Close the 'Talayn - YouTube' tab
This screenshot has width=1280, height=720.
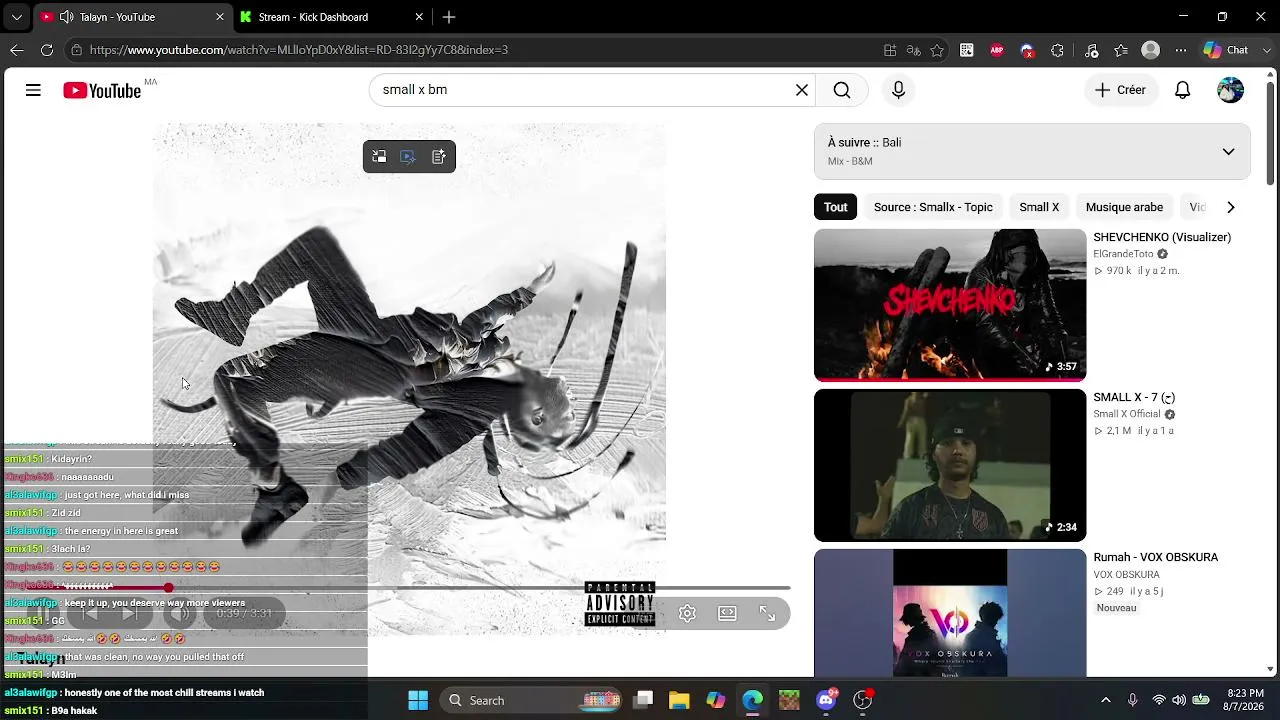[220, 17]
